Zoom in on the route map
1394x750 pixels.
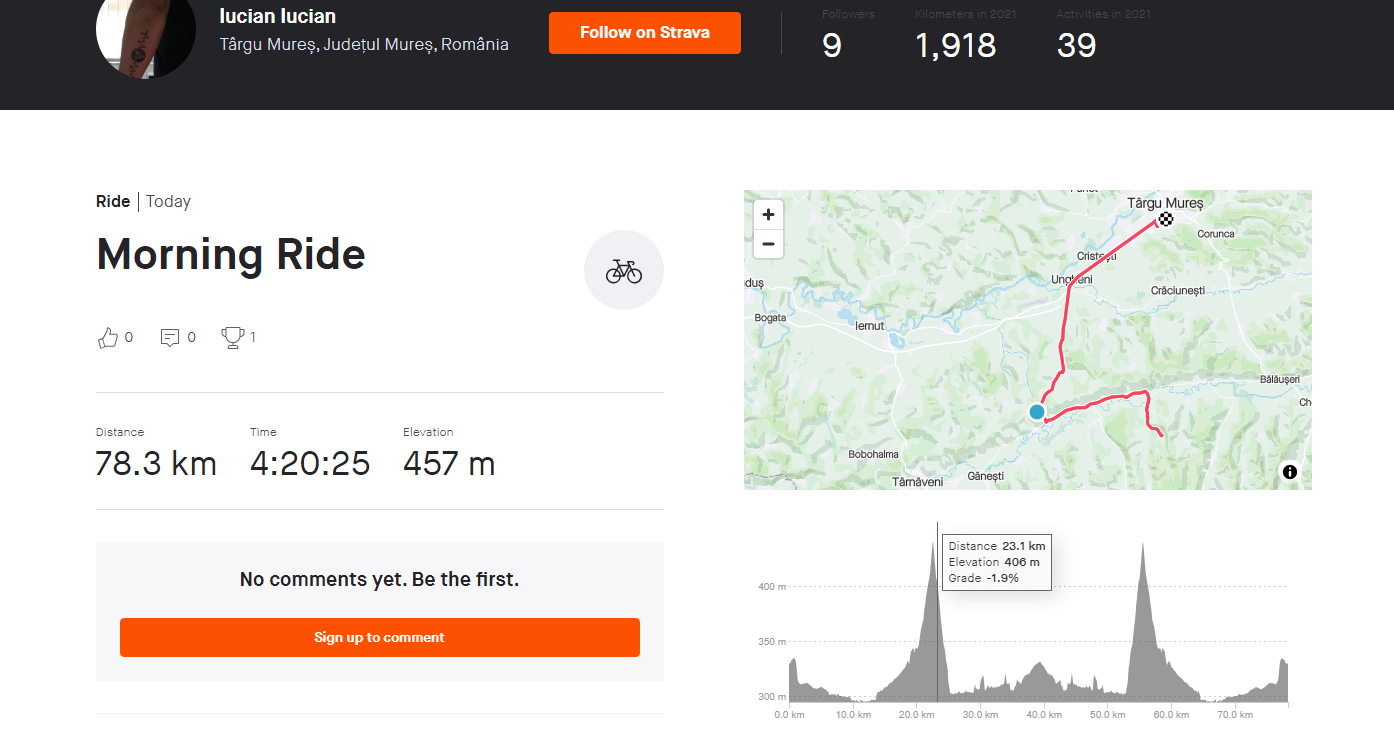tap(768, 214)
